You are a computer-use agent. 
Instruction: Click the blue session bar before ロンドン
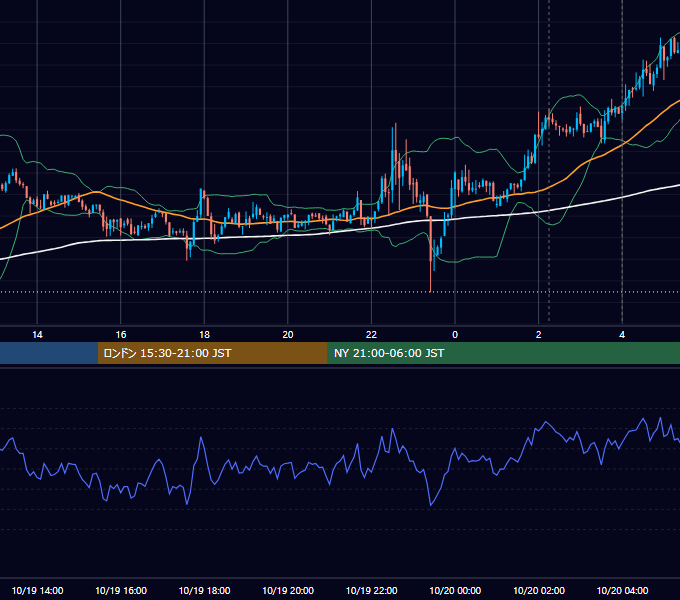tap(49, 353)
